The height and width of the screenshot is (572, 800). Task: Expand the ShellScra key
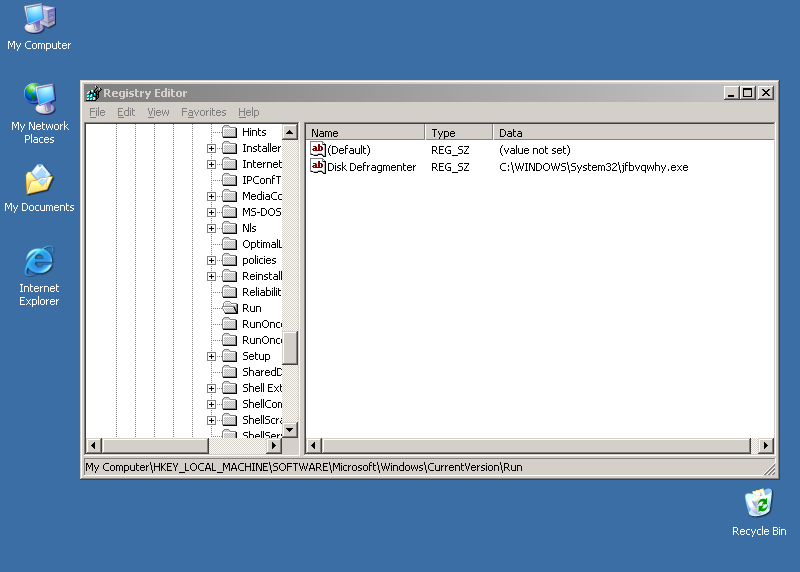pyautogui.click(x=211, y=420)
